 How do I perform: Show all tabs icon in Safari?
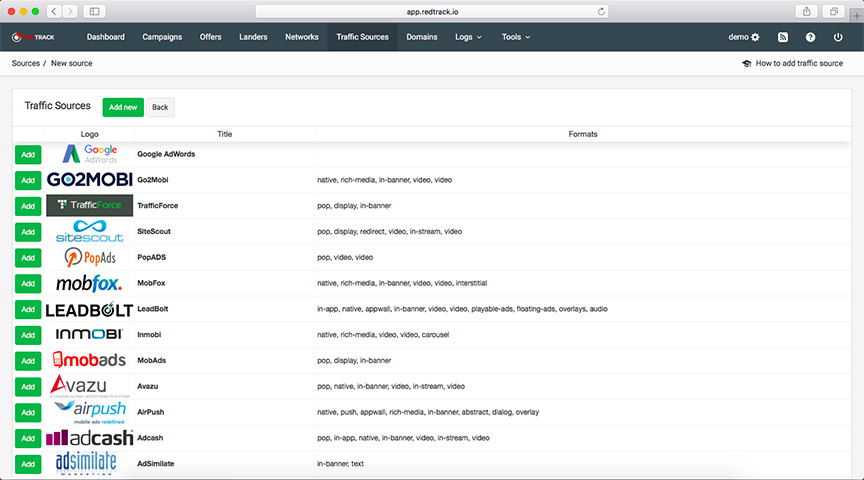click(833, 11)
